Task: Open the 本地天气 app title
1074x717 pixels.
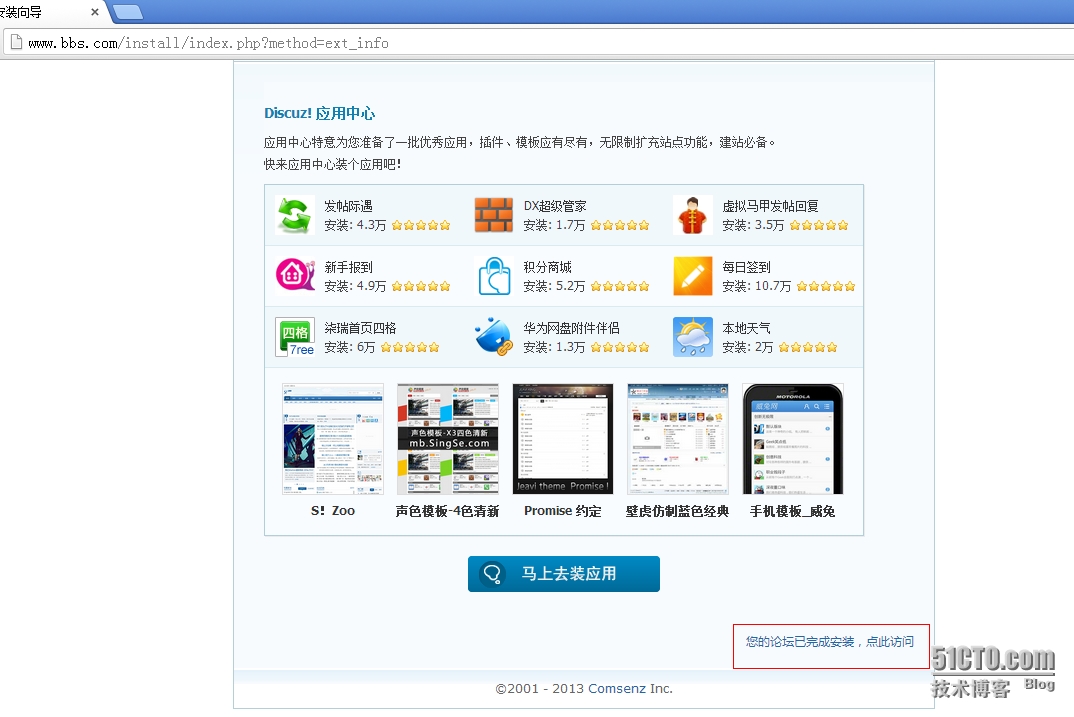Action: tap(747, 328)
